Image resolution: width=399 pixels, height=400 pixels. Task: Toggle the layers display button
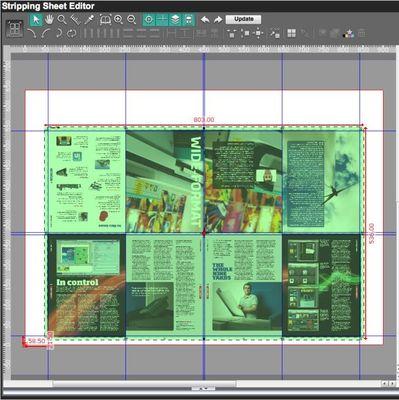click(x=175, y=20)
